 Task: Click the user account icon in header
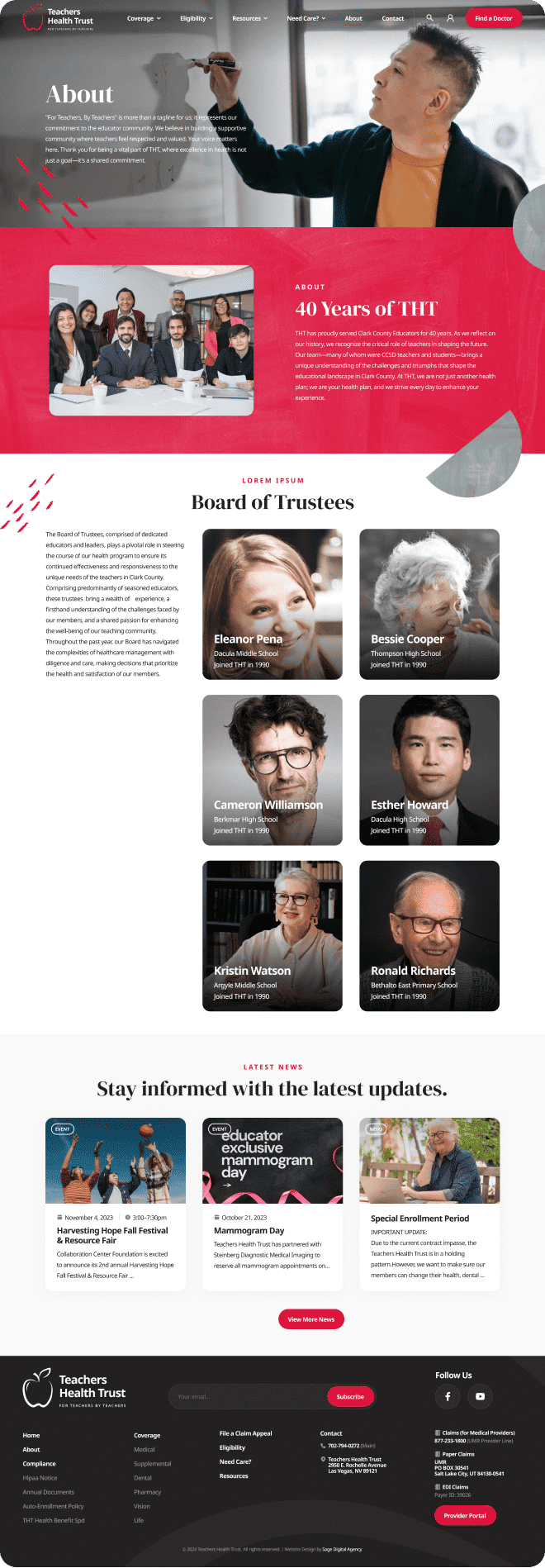(450, 17)
